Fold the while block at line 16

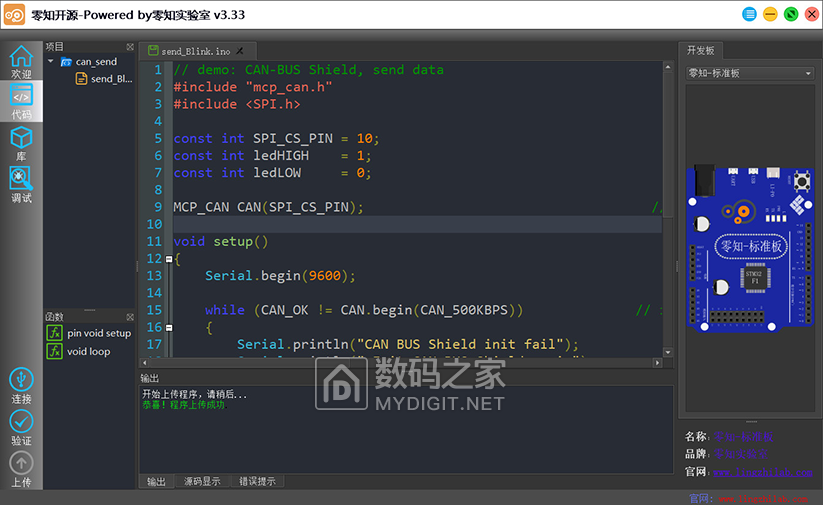pyautogui.click(x=169, y=327)
